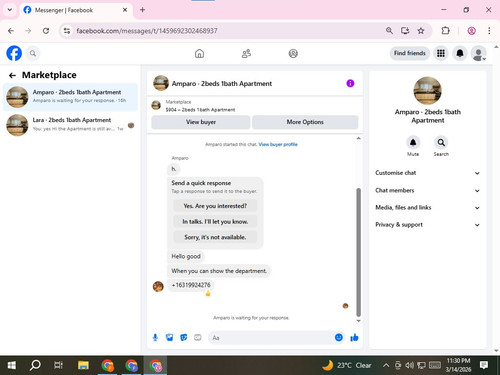This screenshot has height=375, width=500.
Task: Open the taskbar clock and date
Action: click(458, 365)
